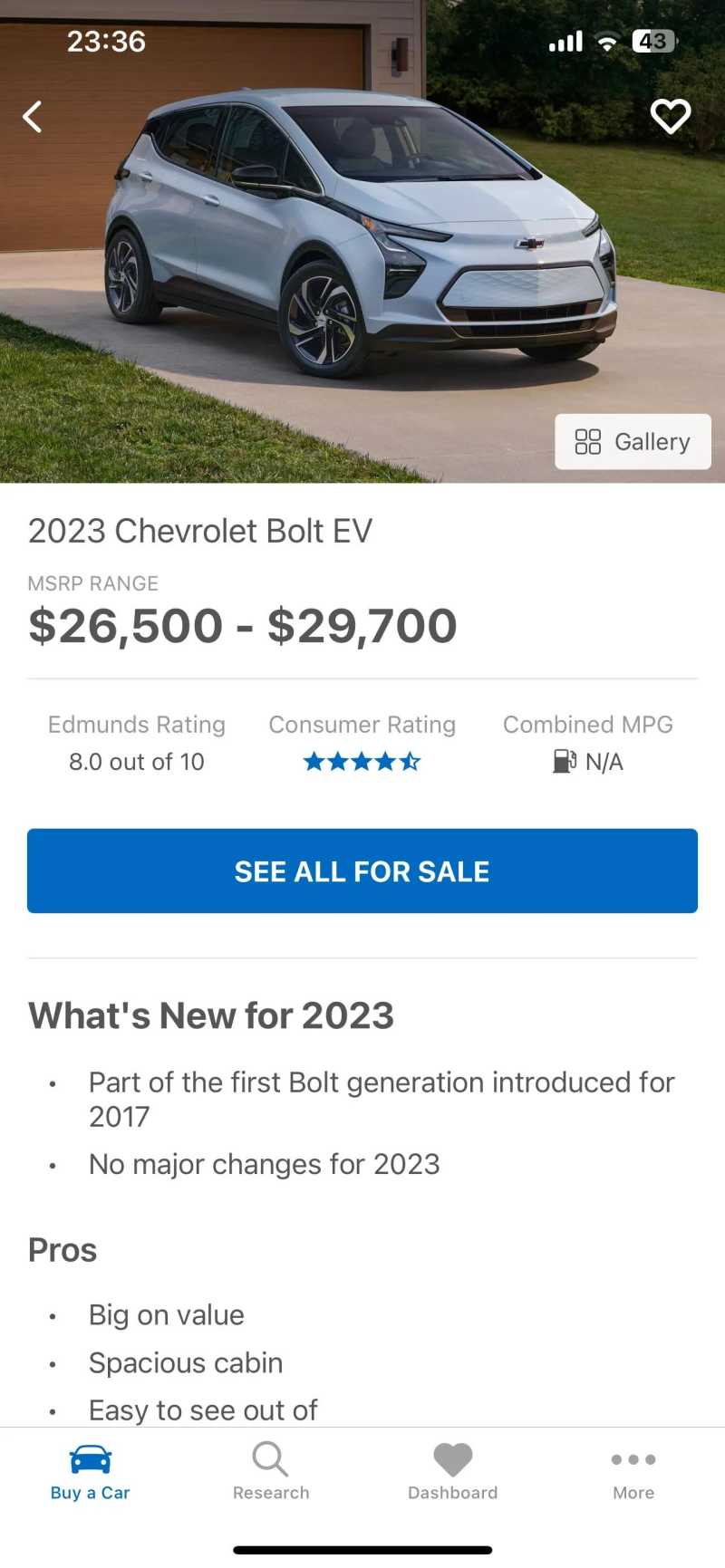
Task: Tap the MSRP range price
Action: point(243,626)
